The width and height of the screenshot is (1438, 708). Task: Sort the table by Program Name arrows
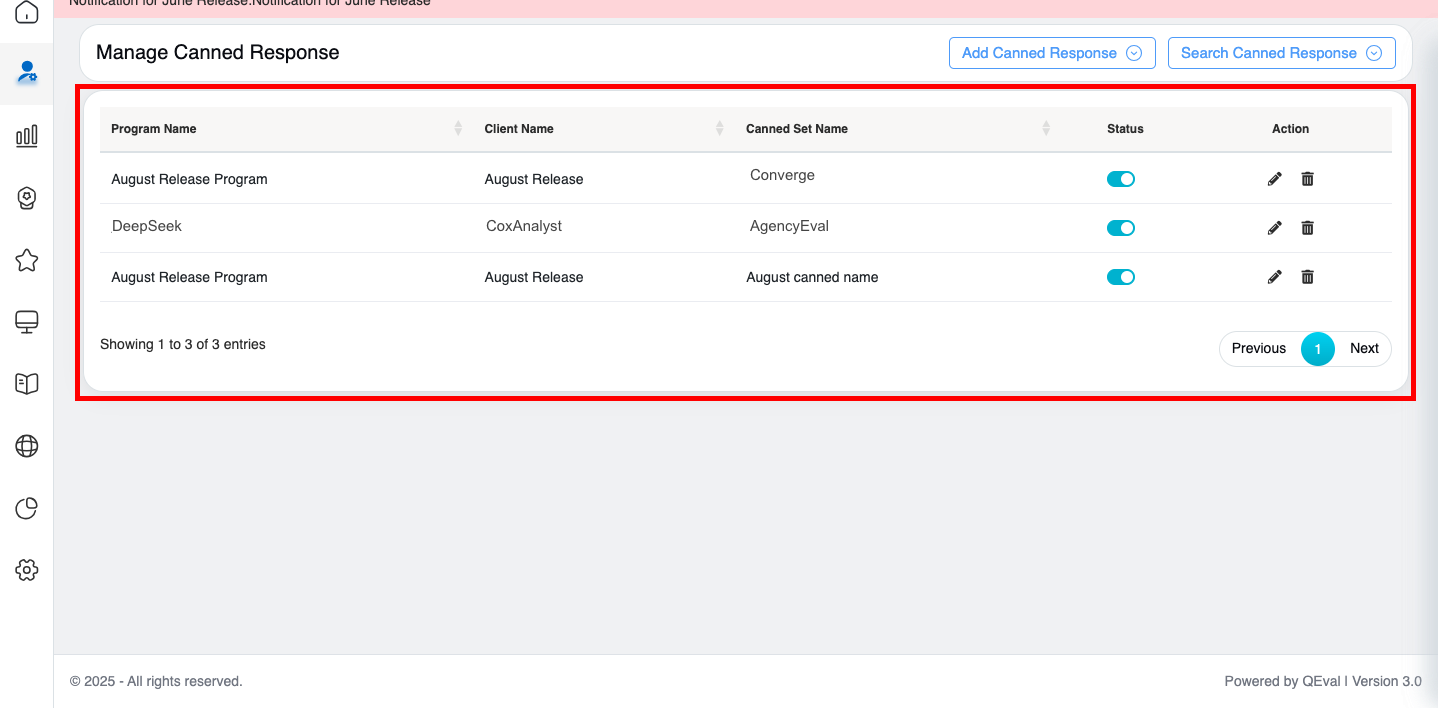coord(458,128)
